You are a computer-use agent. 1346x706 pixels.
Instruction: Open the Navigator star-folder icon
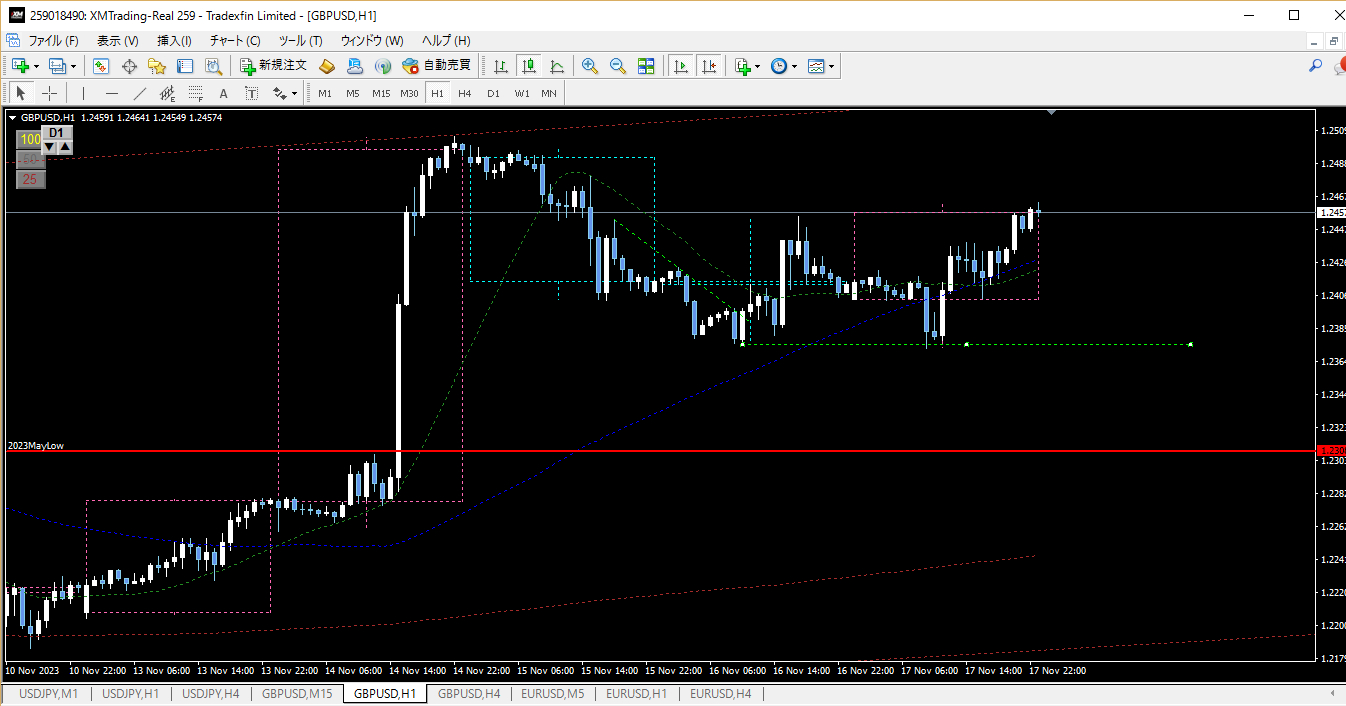tap(157, 66)
